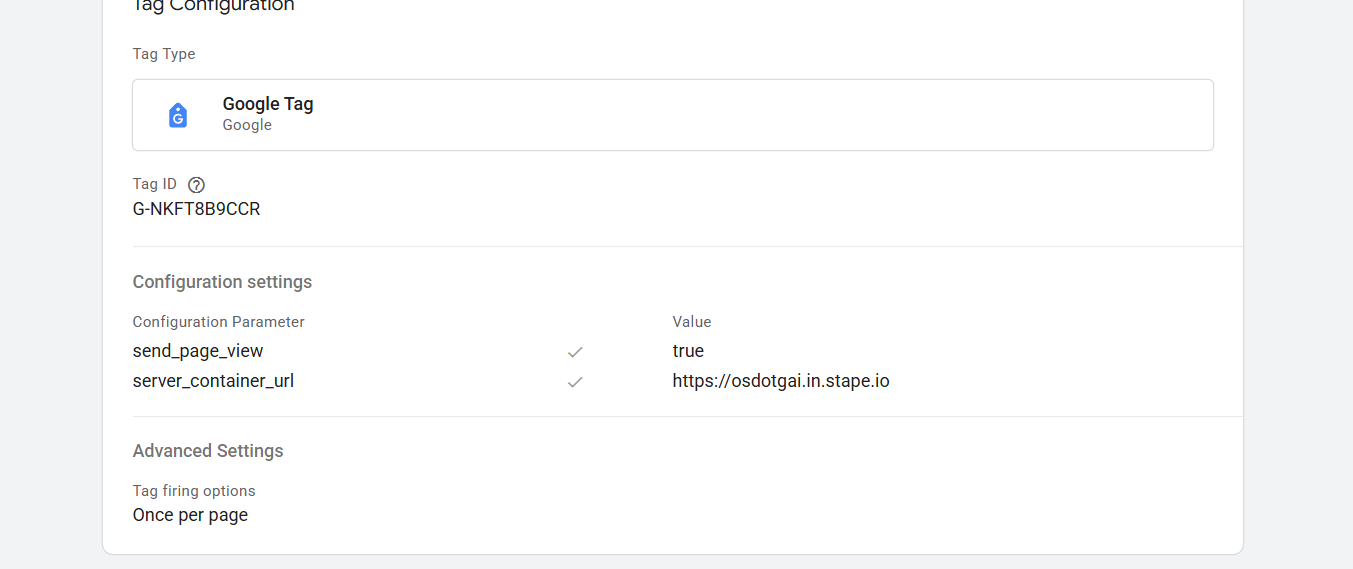Click the Tag Type label
1353x569 pixels.
(x=164, y=54)
